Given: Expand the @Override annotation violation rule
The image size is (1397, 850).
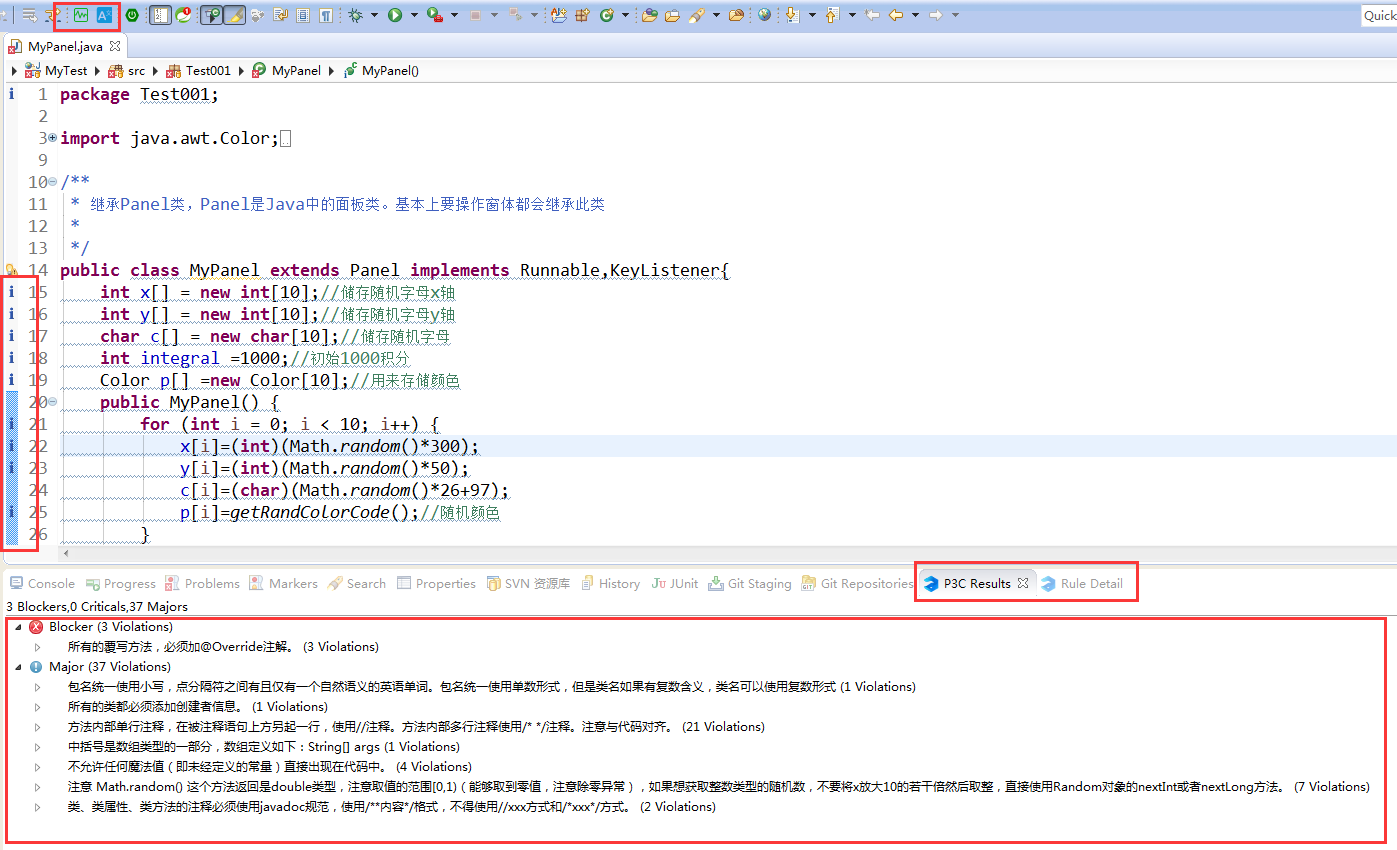Looking at the screenshot, I should point(38,647).
